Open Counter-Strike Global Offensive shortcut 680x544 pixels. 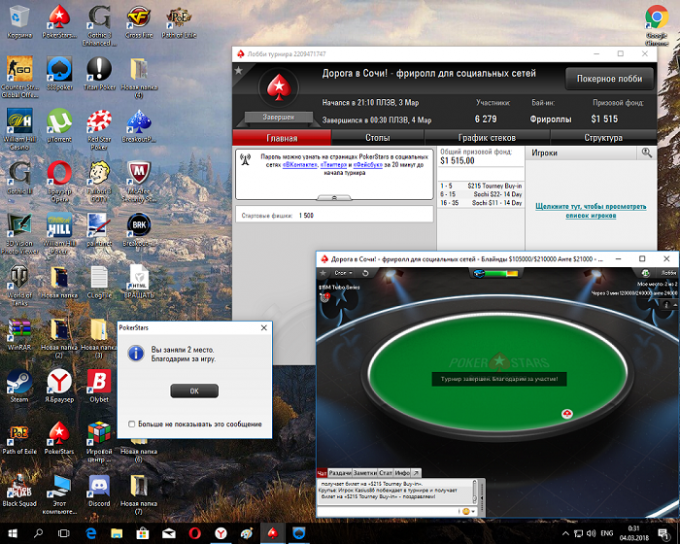pyautogui.click(x=20, y=77)
